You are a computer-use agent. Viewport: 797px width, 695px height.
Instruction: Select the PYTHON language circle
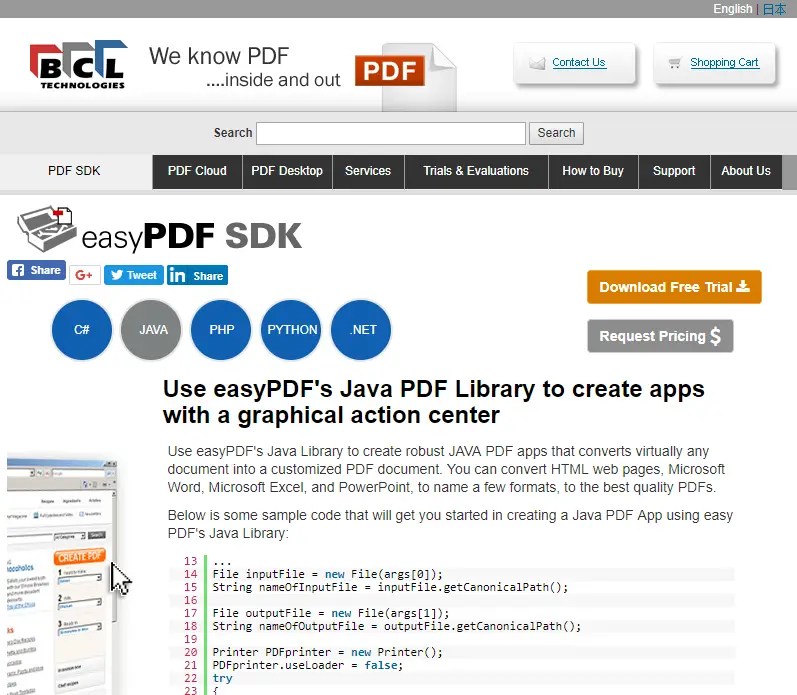coord(291,330)
